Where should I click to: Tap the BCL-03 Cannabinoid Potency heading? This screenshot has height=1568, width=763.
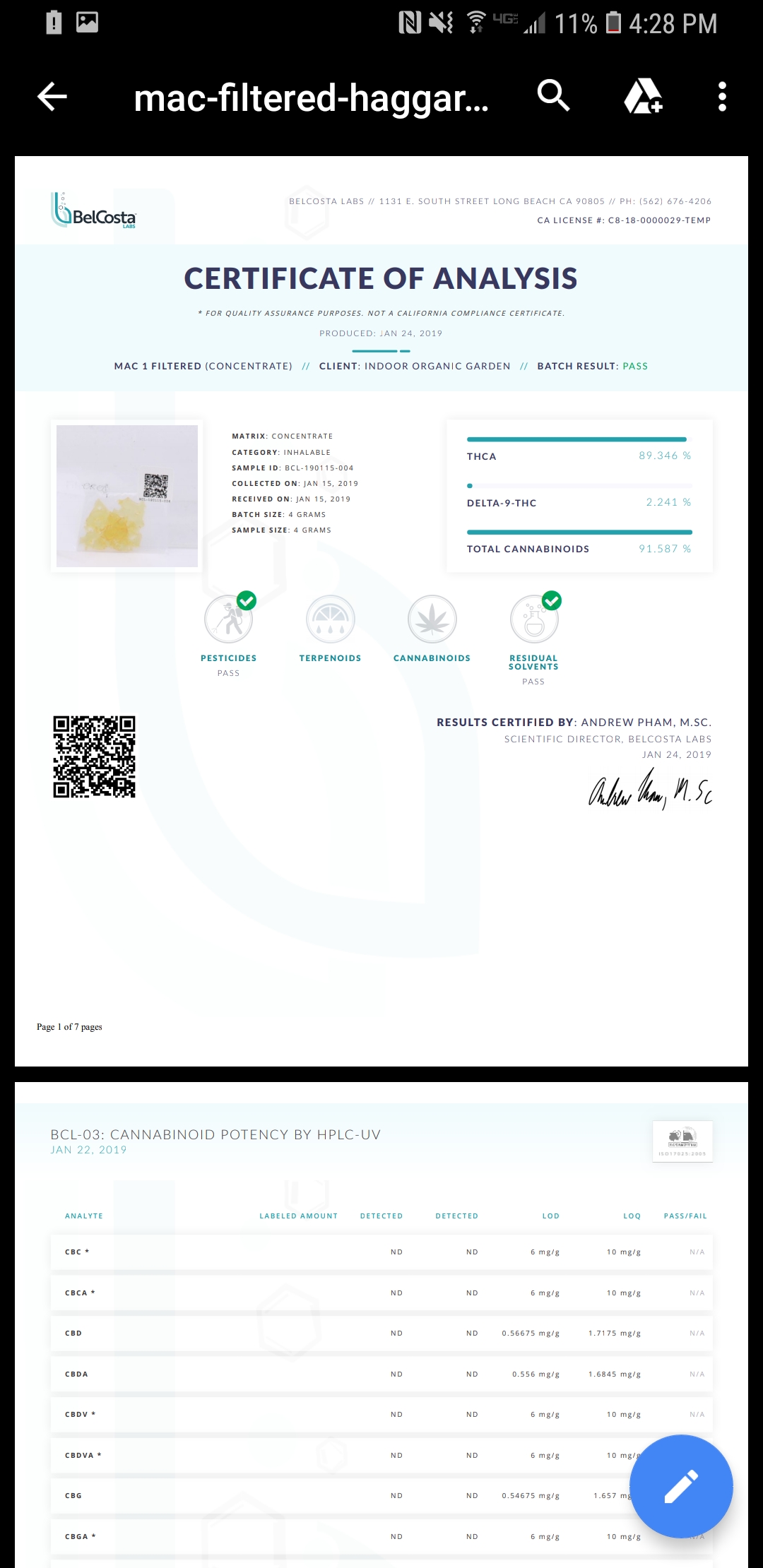(x=215, y=1134)
